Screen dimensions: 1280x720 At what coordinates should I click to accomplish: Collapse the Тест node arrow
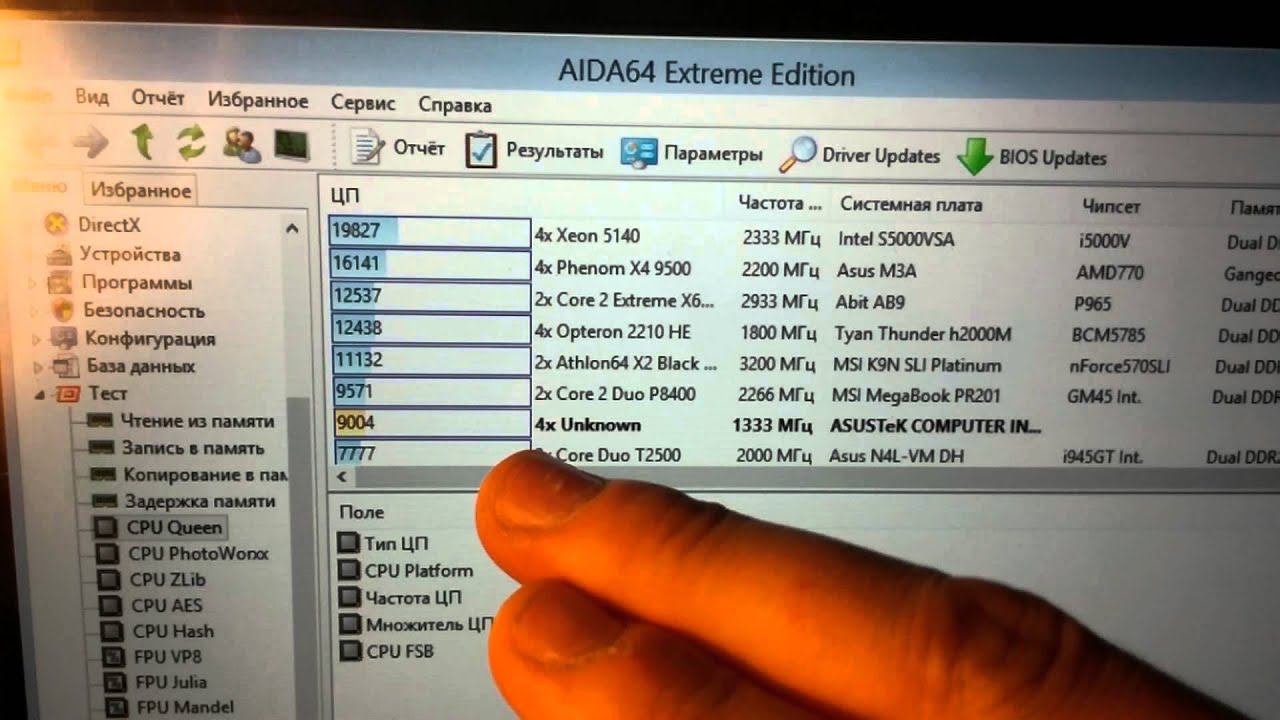click(x=39, y=395)
